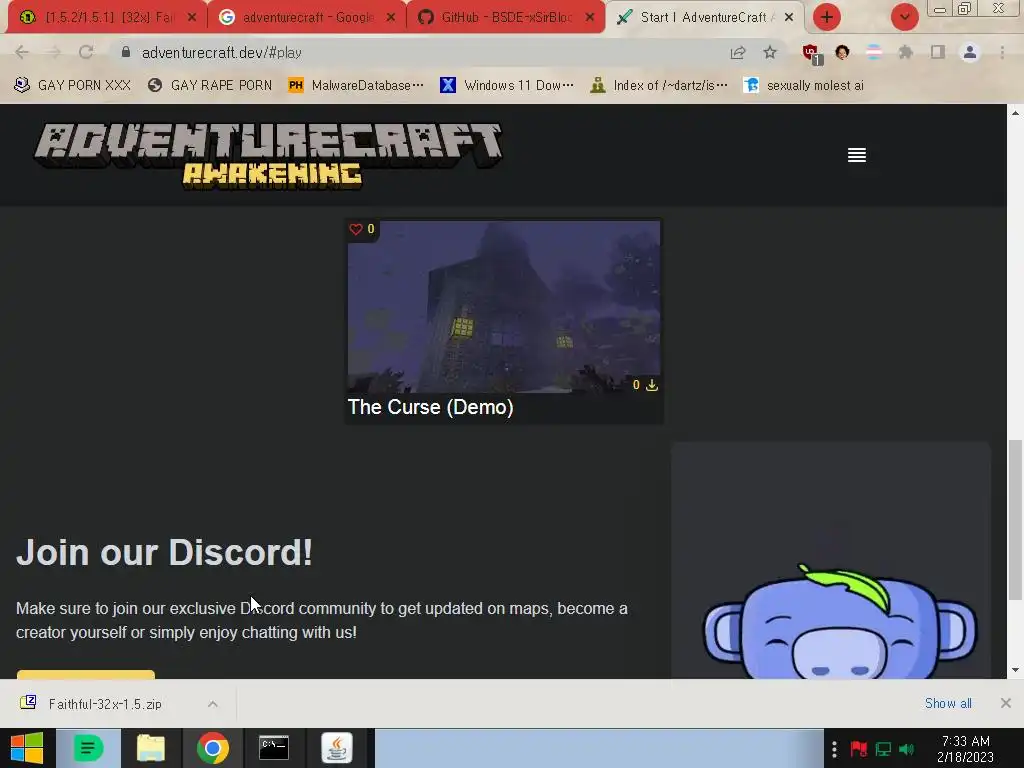Screen dimensions: 1024x768
Task: Click the browser Forward arrow
Action: pyautogui.click(x=54, y=52)
